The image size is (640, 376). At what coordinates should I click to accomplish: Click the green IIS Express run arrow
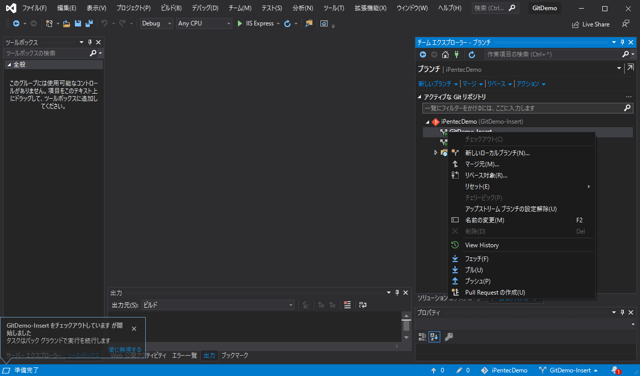(x=240, y=24)
